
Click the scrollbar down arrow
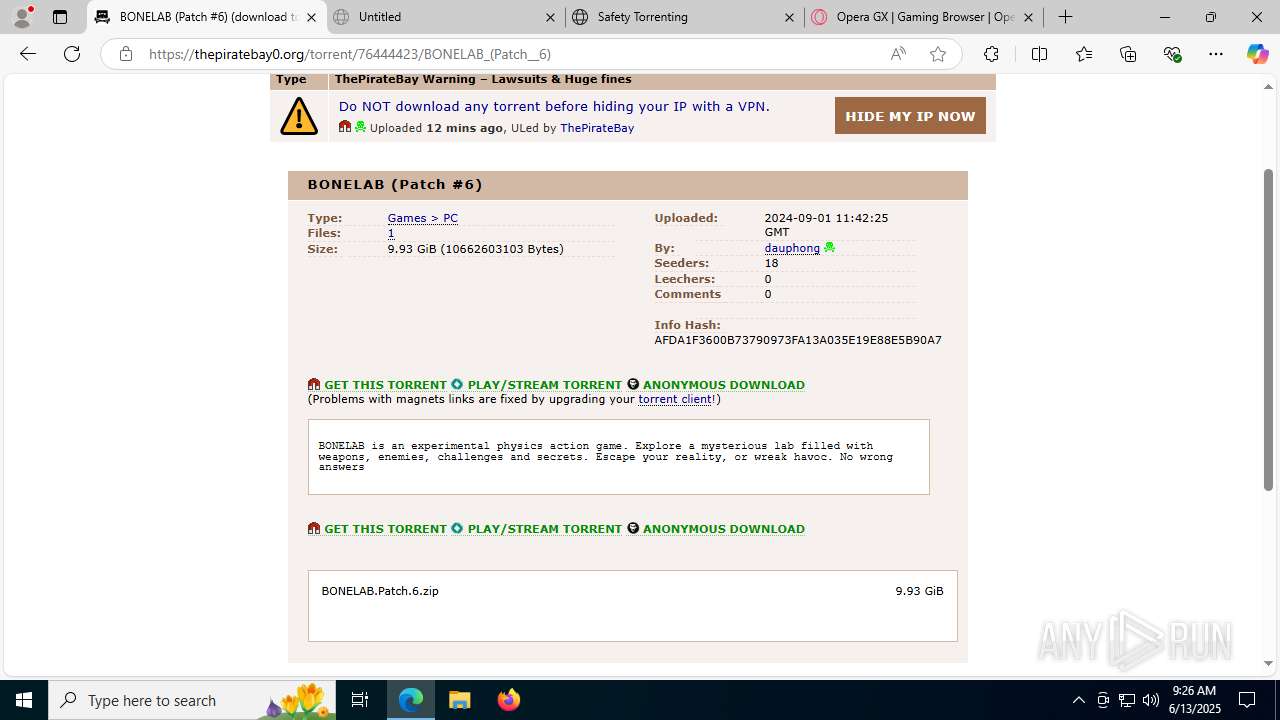1269,663
